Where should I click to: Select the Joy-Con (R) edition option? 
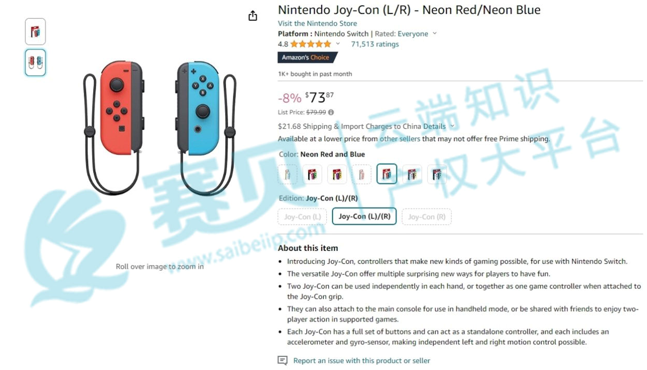pyautogui.click(x=427, y=217)
